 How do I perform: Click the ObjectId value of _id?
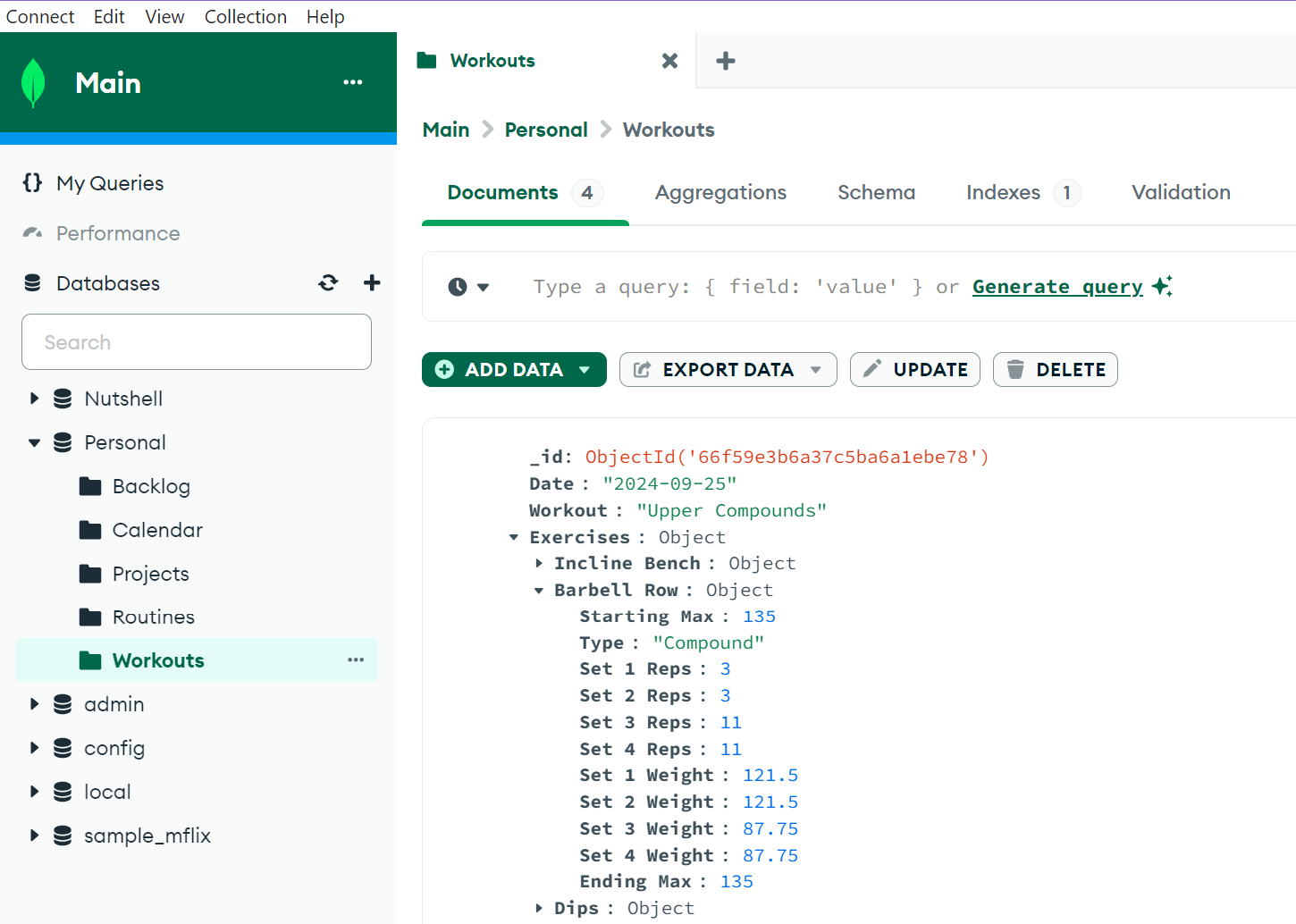[x=787, y=457]
